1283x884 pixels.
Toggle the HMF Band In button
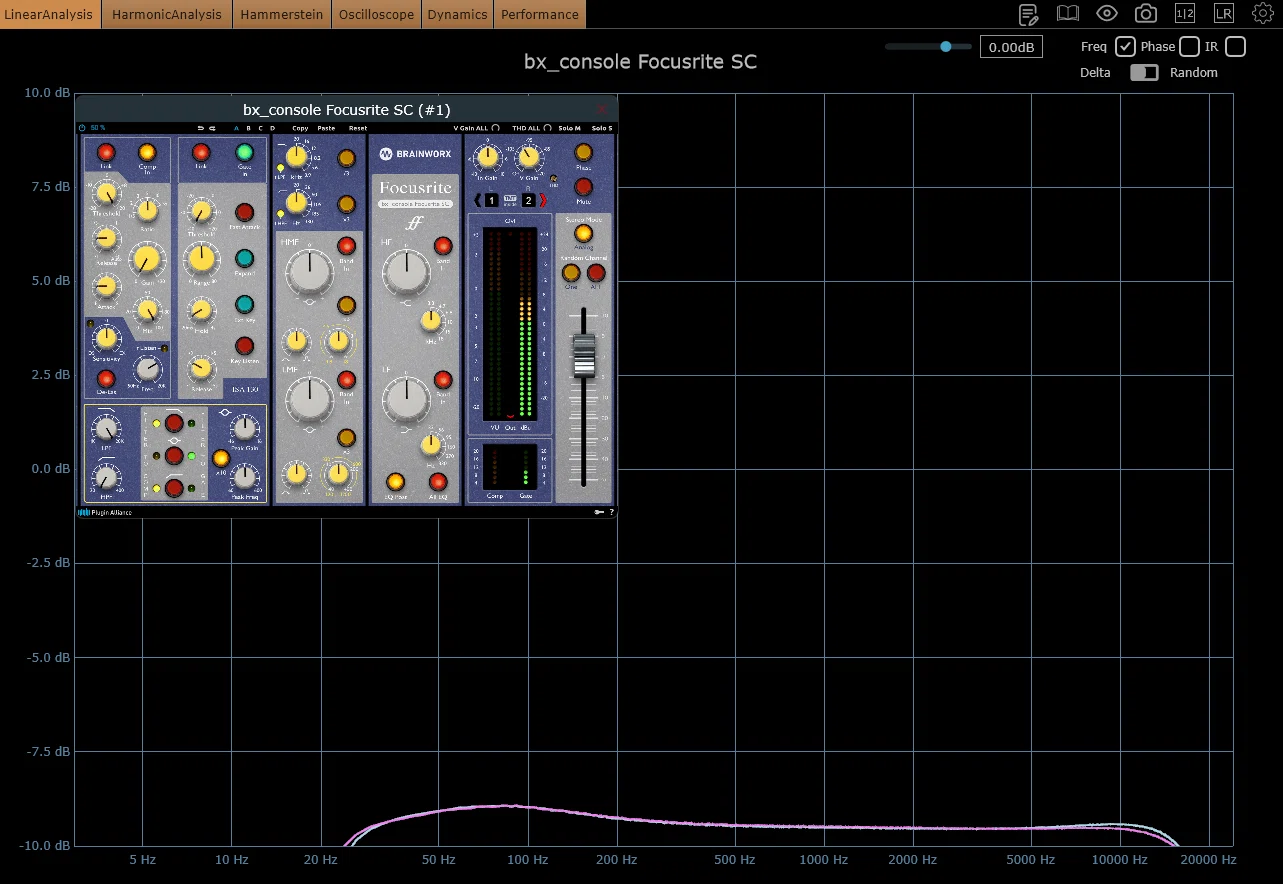(347, 246)
